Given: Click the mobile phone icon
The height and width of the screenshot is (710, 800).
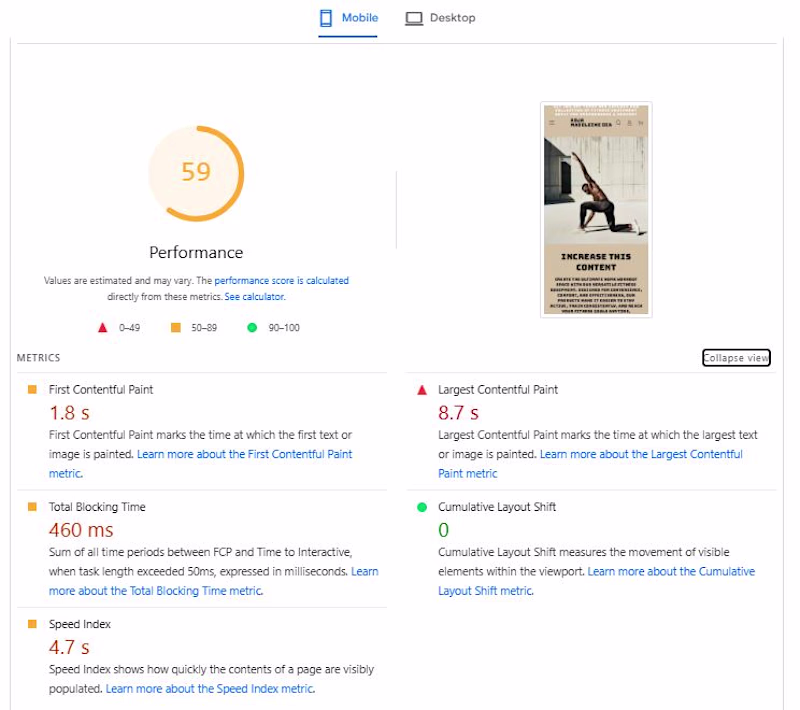Looking at the screenshot, I should coord(326,18).
